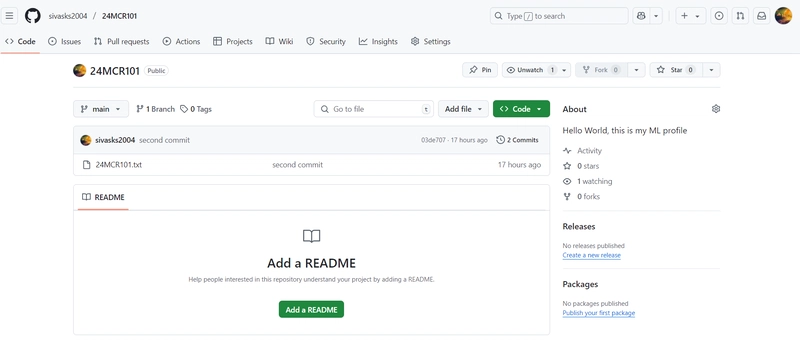Screen dimensions: 800x361
Task: Expand the main branch selector dropdown
Action: (x=101, y=109)
